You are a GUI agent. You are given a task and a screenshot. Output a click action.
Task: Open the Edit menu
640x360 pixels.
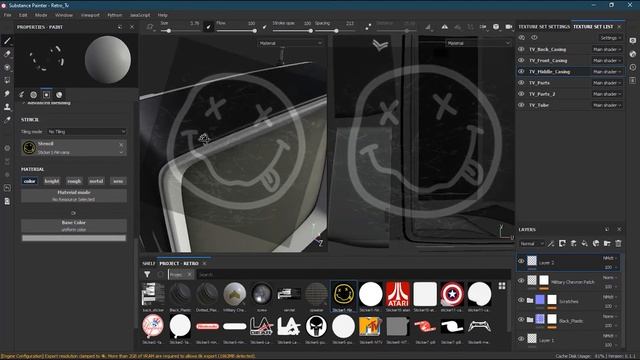(23, 15)
